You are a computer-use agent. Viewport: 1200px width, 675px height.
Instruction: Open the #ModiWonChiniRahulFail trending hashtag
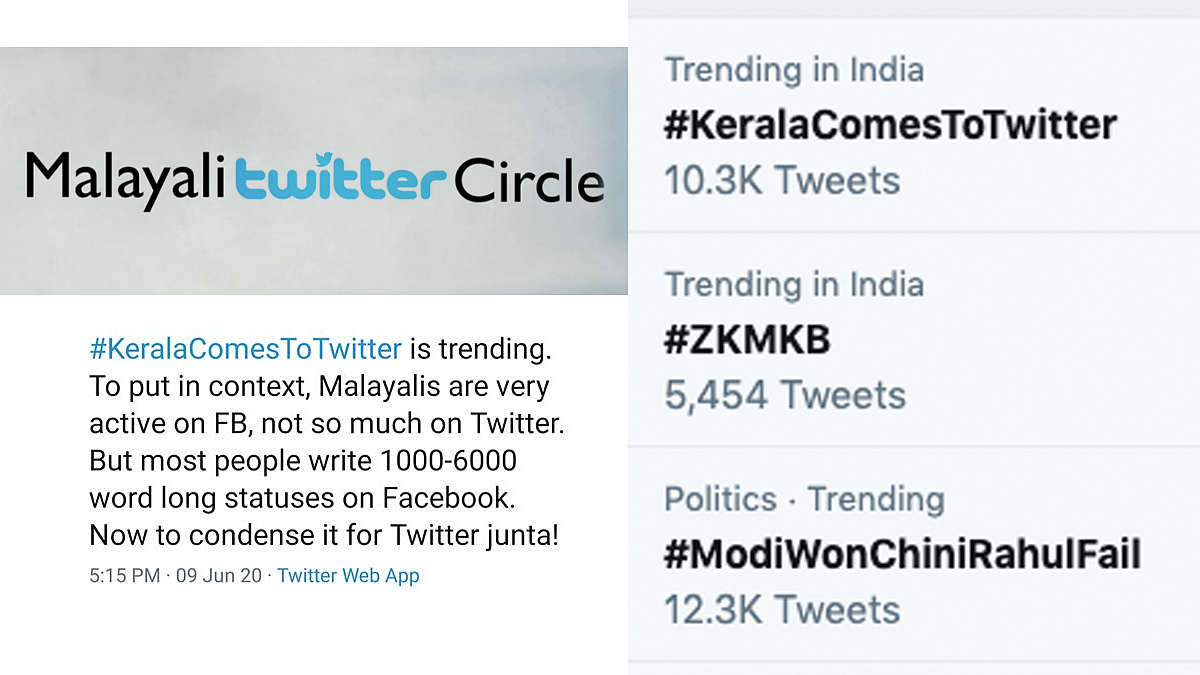point(902,554)
